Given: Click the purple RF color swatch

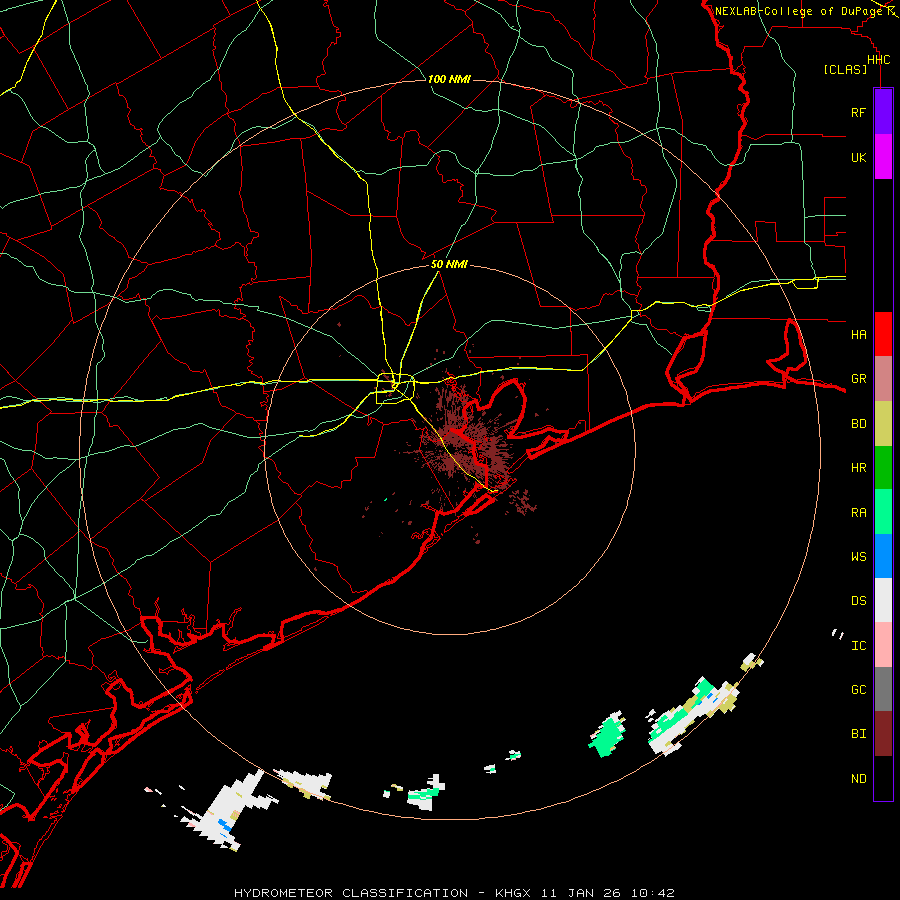Looking at the screenshot, I should (883, 112).
